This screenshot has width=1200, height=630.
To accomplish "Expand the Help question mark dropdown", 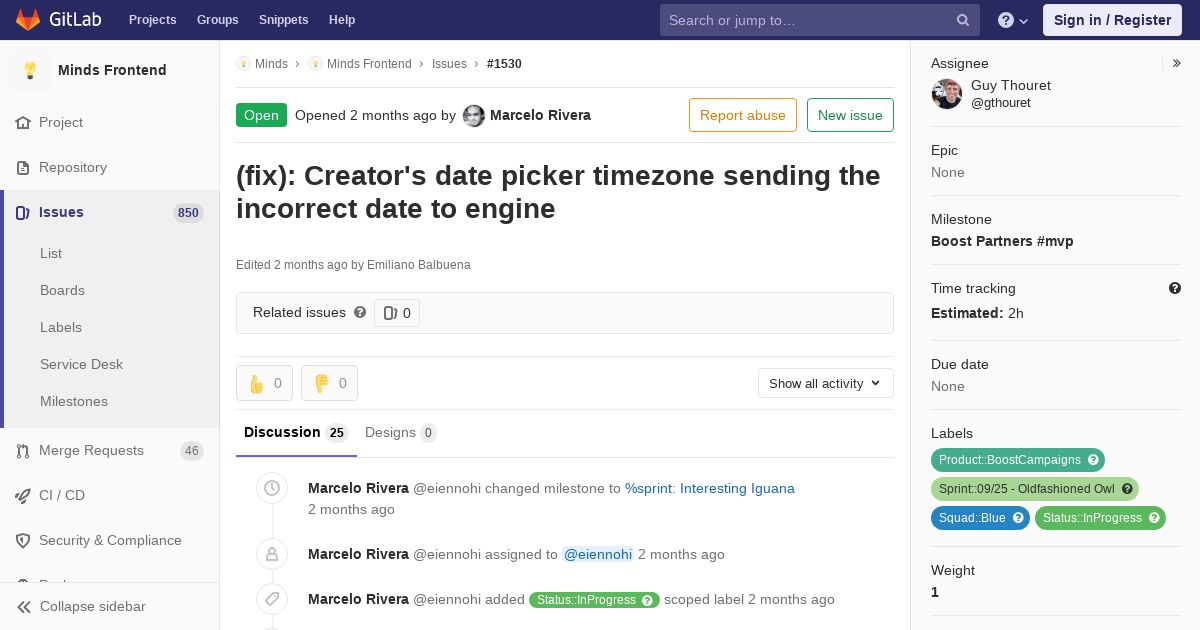I will click(x=1014, y=20).
